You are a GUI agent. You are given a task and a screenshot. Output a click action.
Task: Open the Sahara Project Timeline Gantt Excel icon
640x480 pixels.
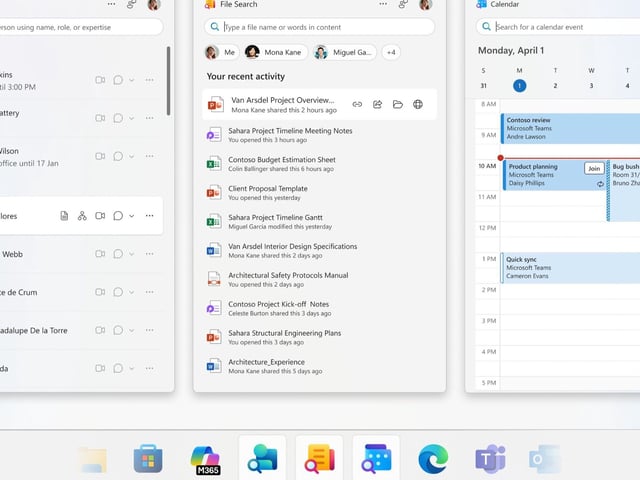(213, 222)
